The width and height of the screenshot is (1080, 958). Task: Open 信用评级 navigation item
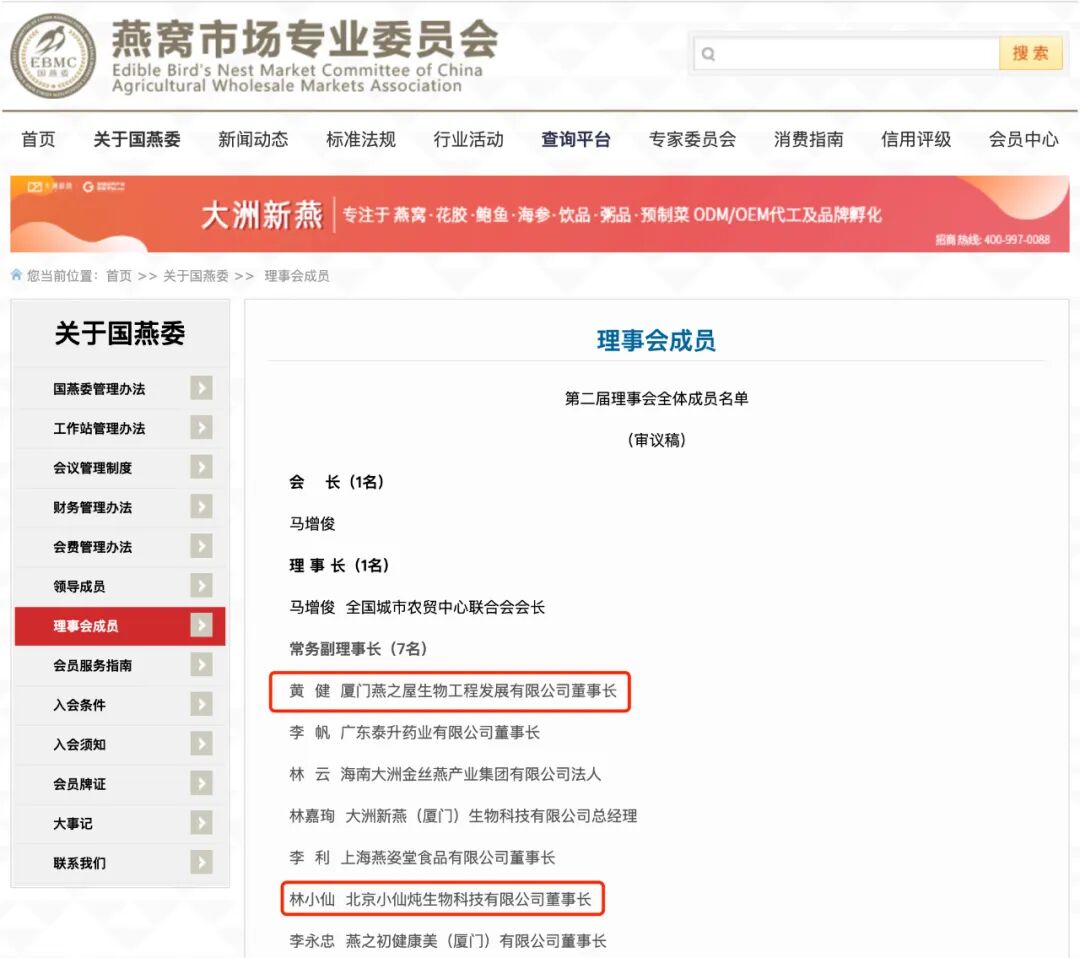(x=916, y=139)
